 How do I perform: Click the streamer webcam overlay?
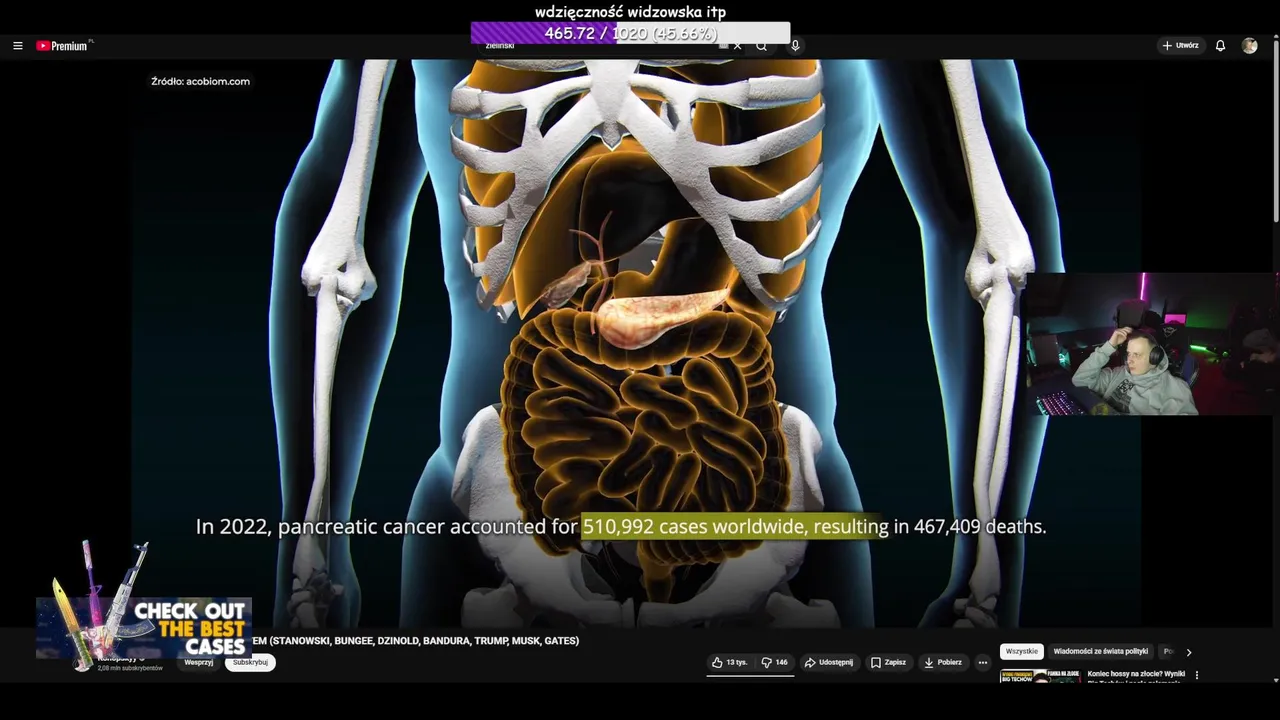[1150, 344]
